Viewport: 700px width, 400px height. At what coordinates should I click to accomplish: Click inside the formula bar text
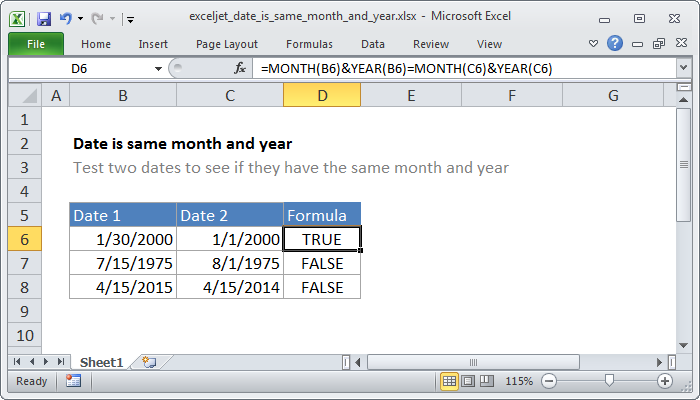click(x=406, y=69)
